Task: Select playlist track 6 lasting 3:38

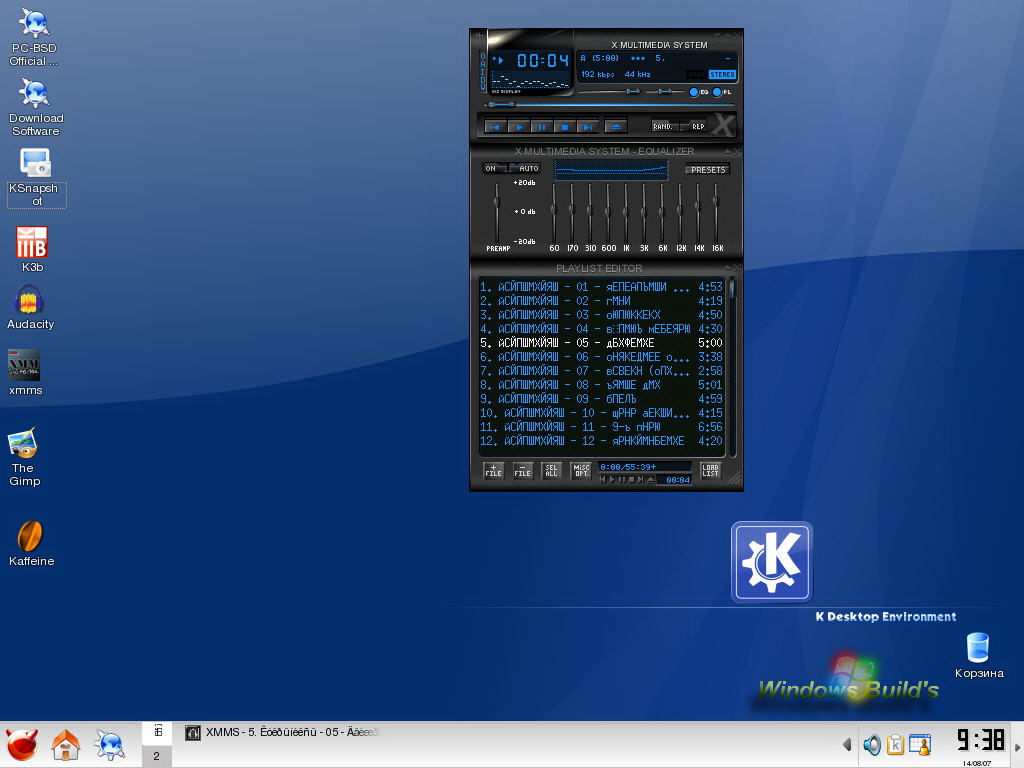Action: (601, 357)
